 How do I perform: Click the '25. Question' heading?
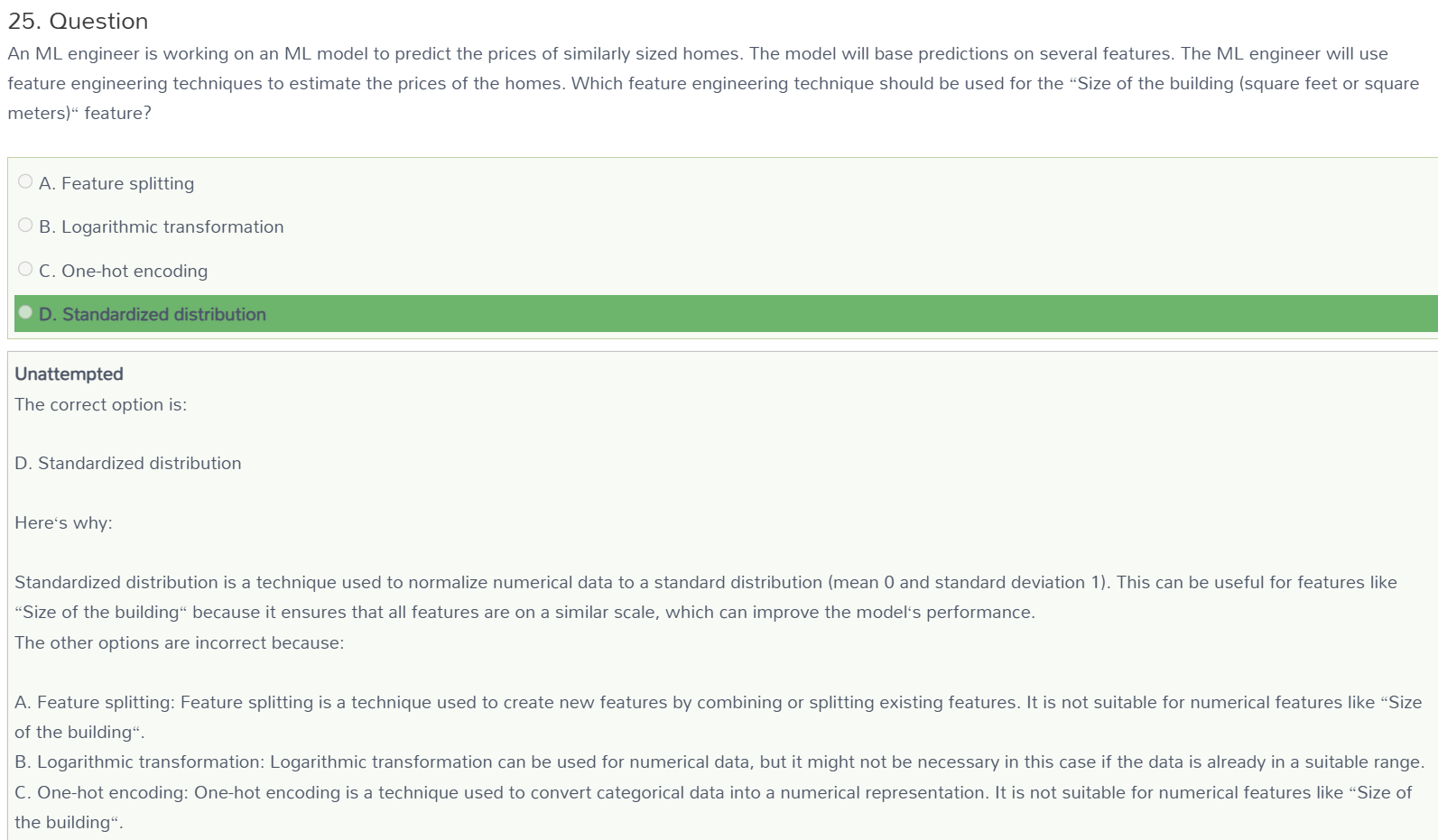pos(78,21)
